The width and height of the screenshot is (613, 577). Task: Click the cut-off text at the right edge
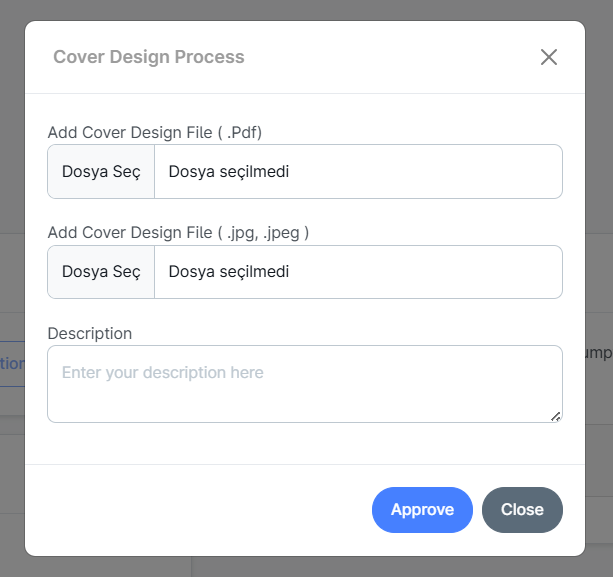point(598,353)
